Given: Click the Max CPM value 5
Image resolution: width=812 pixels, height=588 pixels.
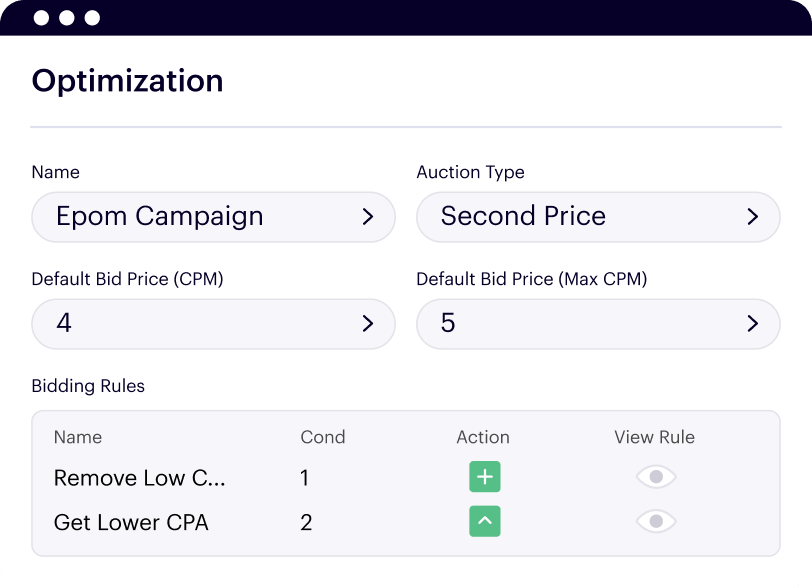Looking at the screenshot, I should pos(448,323).
